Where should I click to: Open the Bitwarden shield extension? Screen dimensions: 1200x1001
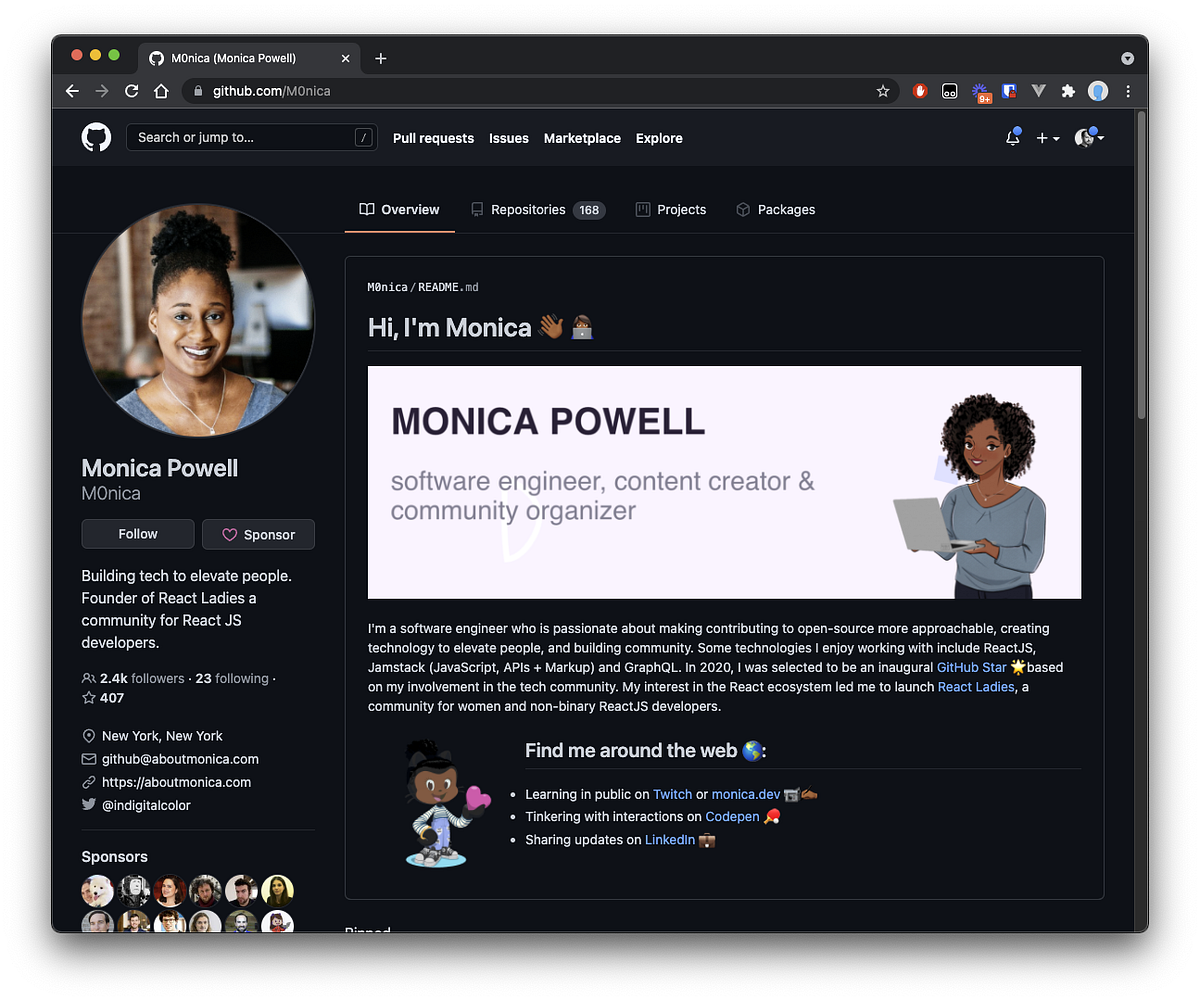tap(1009, 91)
